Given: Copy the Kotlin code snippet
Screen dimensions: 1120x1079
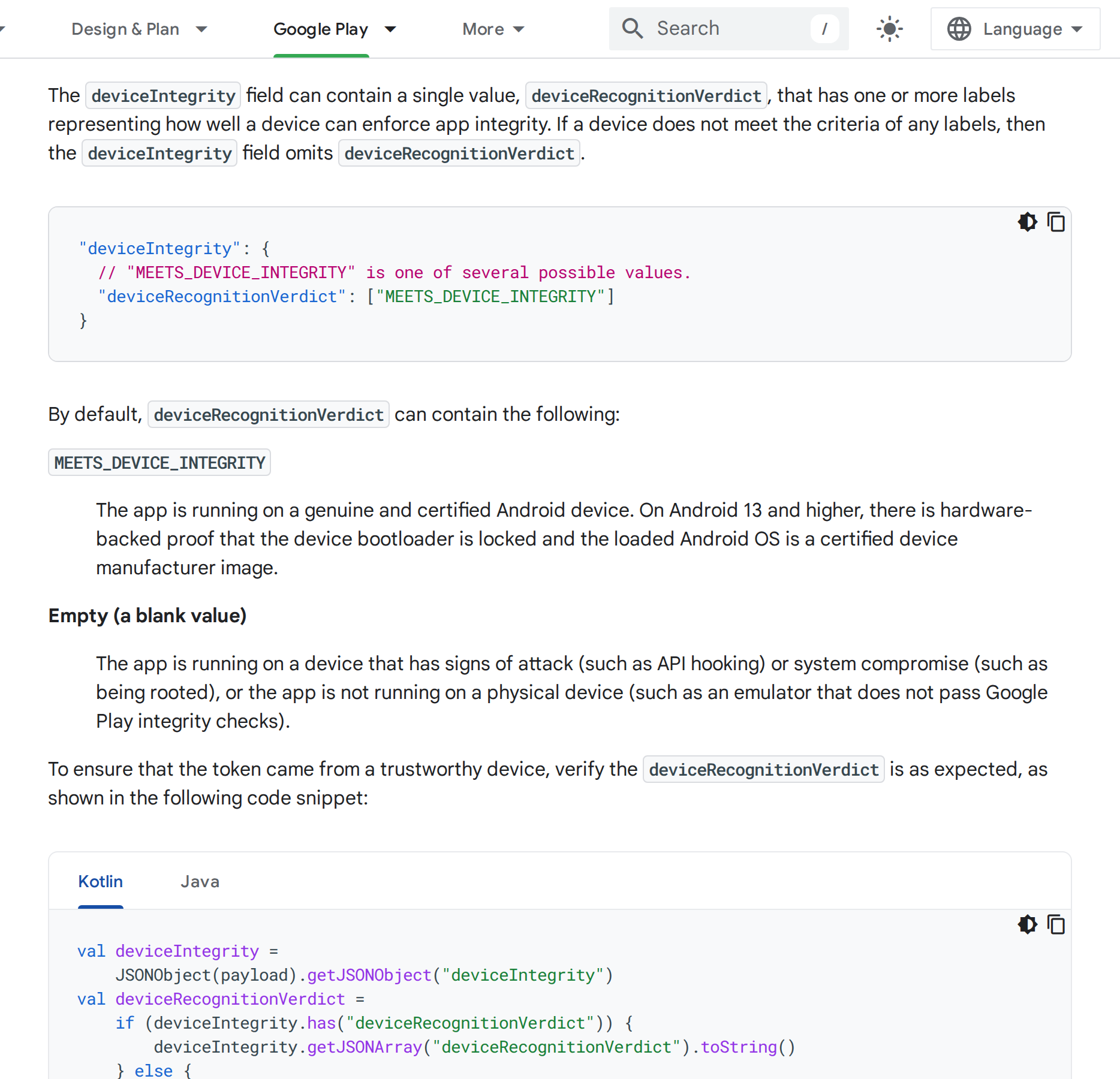Looking at the screenshot, I should 1056,925.
